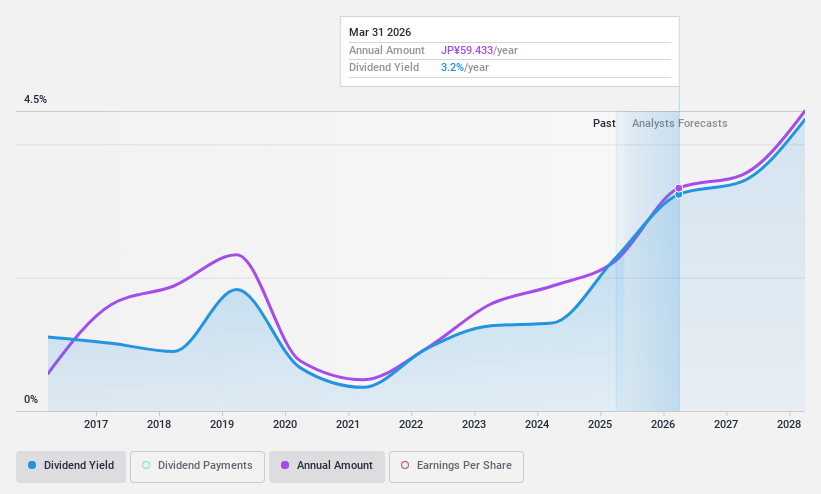821x494 pixels.
Task: Select the 2018 x-axis label
Action: click(159, 424)
